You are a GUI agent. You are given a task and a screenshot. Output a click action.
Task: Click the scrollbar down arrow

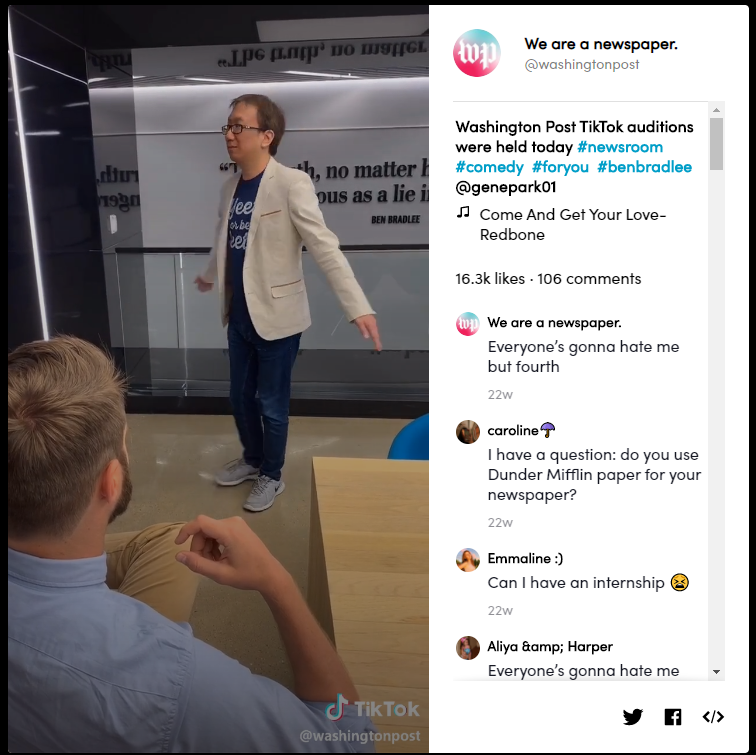click(x=716, y=672)
